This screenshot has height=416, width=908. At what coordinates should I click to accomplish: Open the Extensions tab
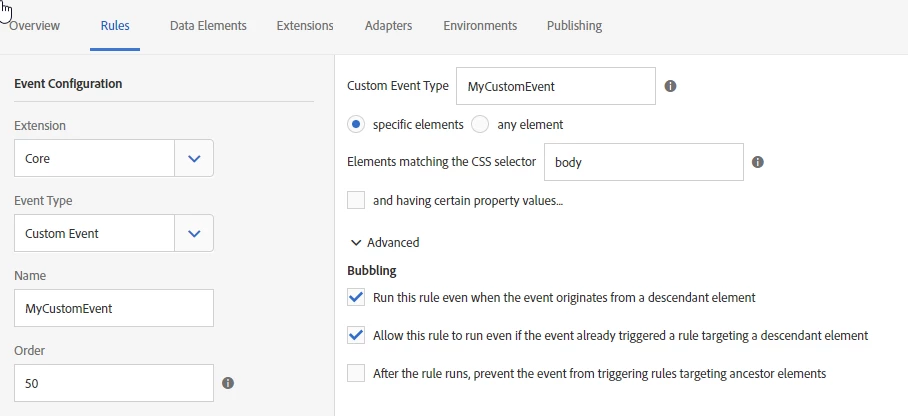click(x=305, y=25)
